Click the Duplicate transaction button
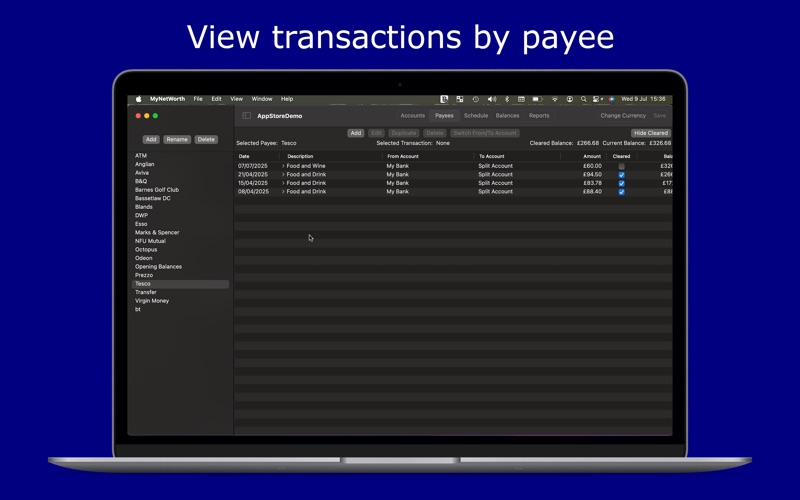The image size is (800, 500). tap(404, 133)
